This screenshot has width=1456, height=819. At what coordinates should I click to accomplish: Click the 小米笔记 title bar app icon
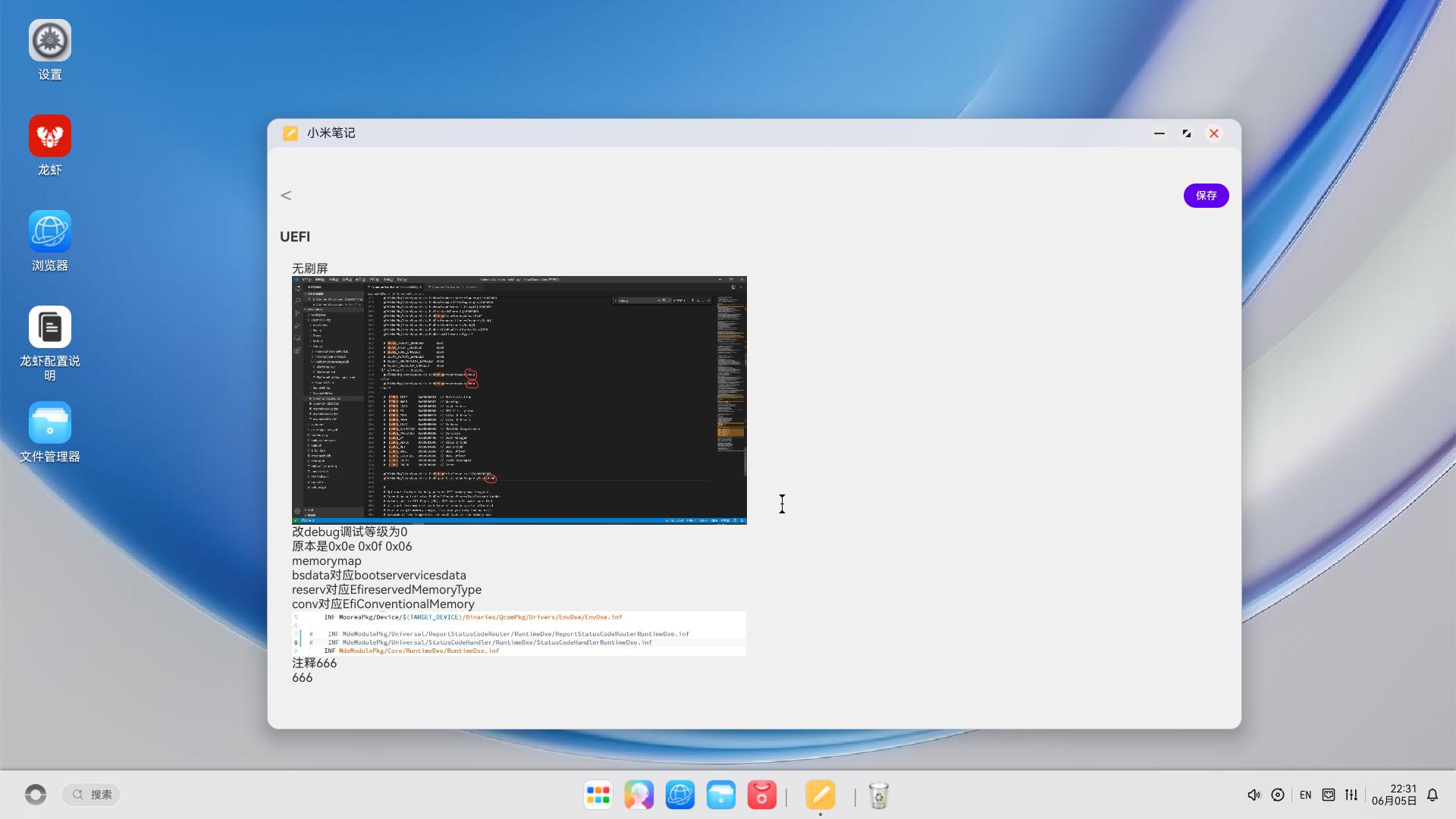[290, 133]
